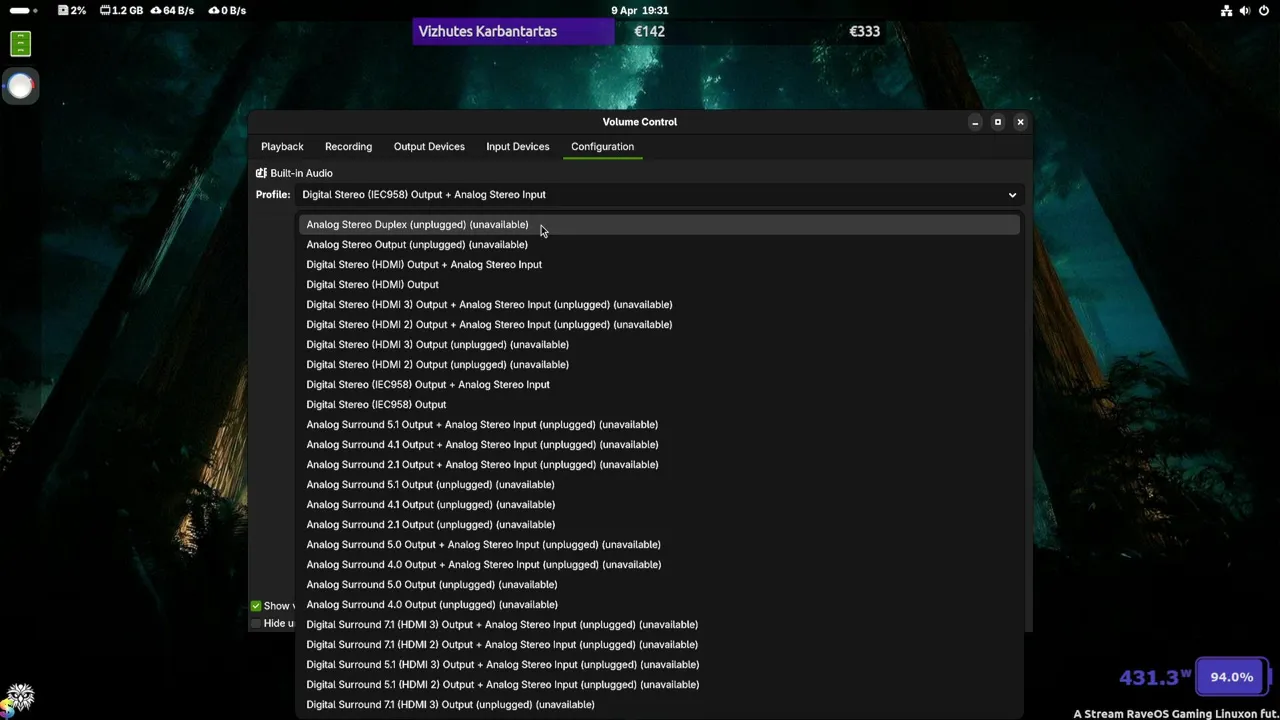Image resolution: width=1280 pixels, height=720 pixels.
Task: Choose Digital Surround 7.1 (HDMI 2) Output + Analog Stereo Input
Action: (659, 645)
